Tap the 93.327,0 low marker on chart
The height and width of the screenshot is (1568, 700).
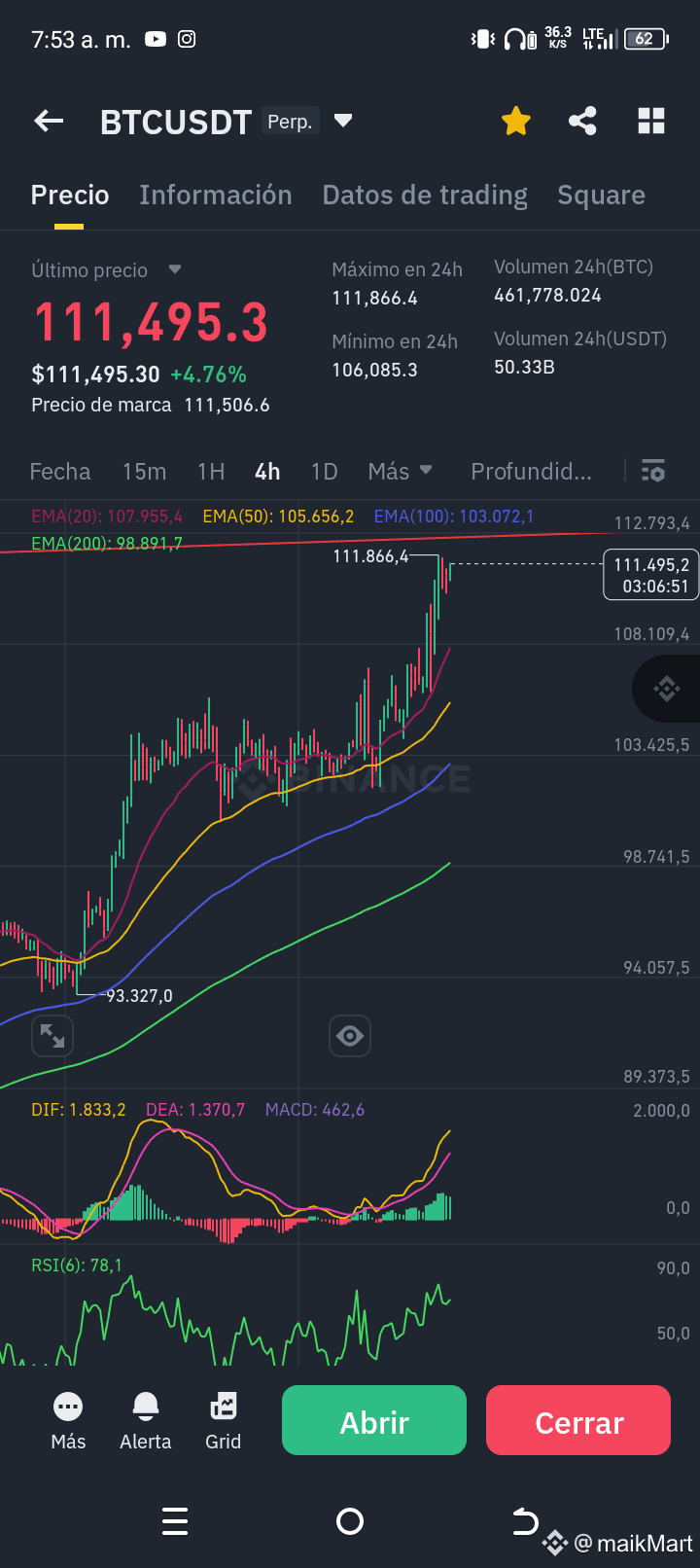(x=139, y=996)
